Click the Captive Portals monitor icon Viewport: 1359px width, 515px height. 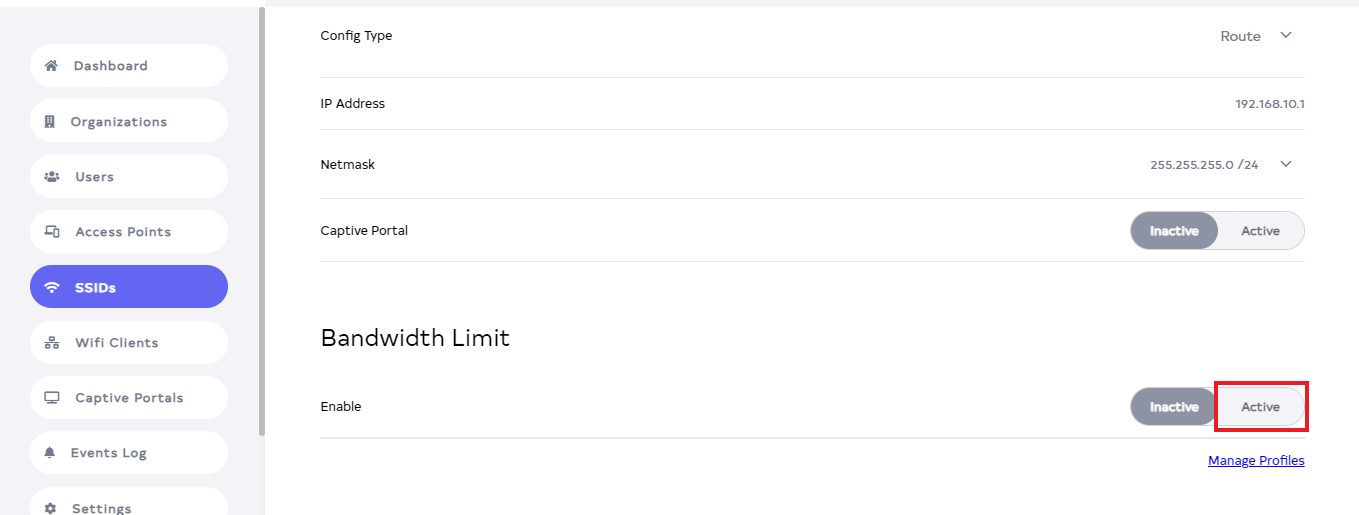point(52,398)
